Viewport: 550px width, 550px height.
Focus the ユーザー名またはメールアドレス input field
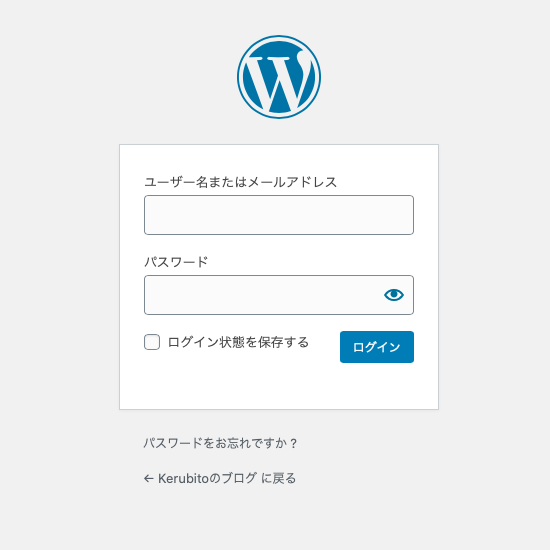(x=279, y=215)
